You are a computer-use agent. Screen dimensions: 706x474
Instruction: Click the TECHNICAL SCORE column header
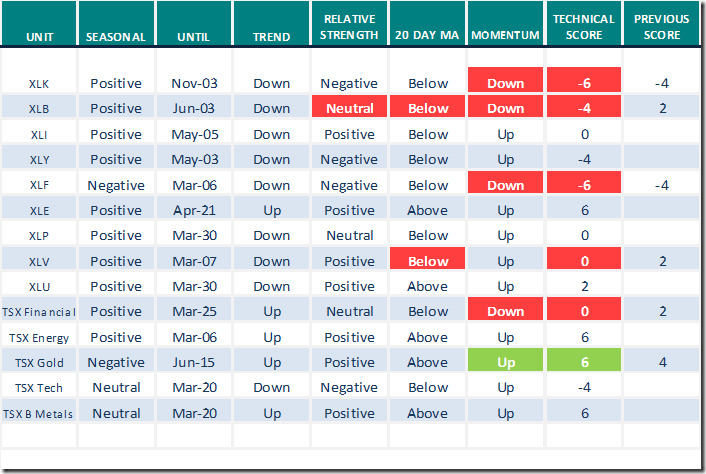pos(584,27)
